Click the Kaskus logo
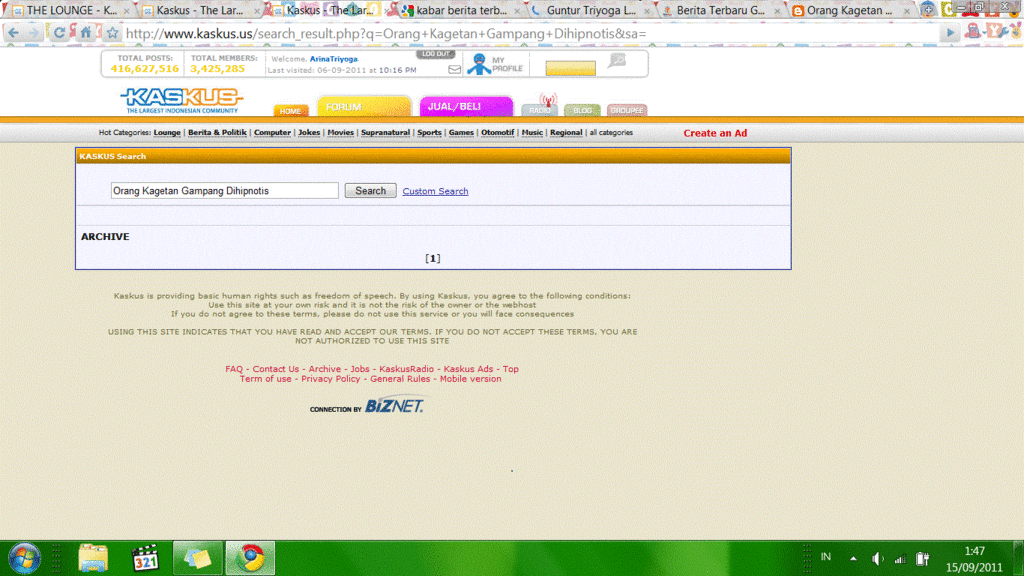Screen dimensions: 1024x576 tap(181, 99)
